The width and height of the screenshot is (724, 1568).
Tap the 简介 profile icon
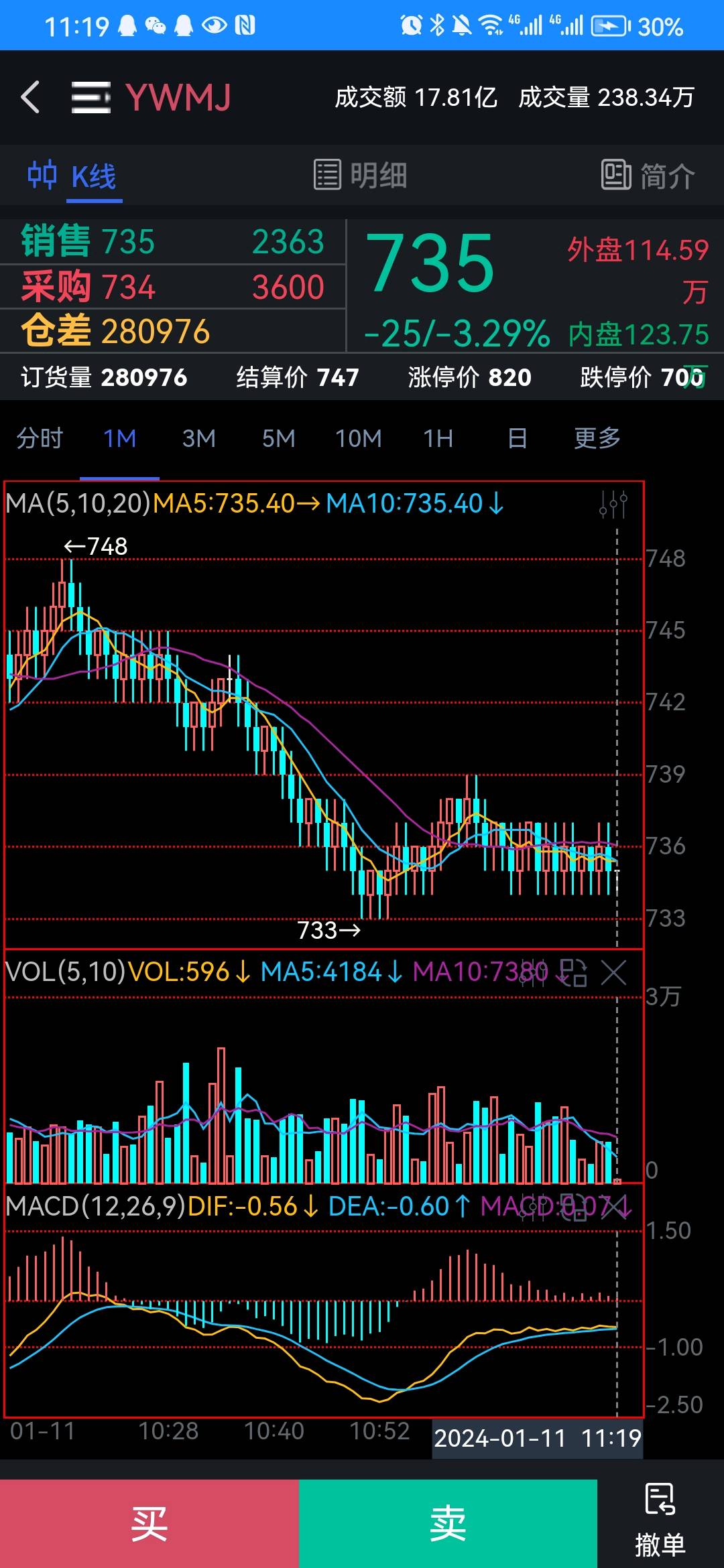click(x=615, y=176)
